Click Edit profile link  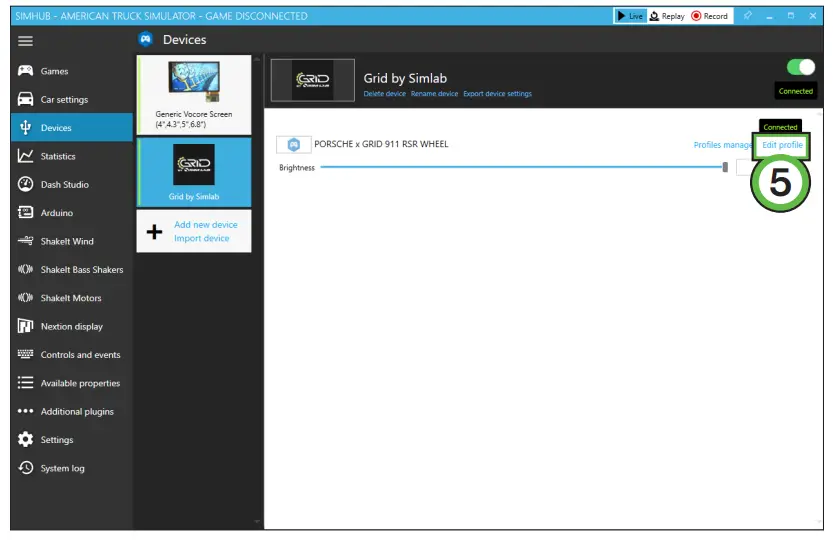[x=782, y=145]
